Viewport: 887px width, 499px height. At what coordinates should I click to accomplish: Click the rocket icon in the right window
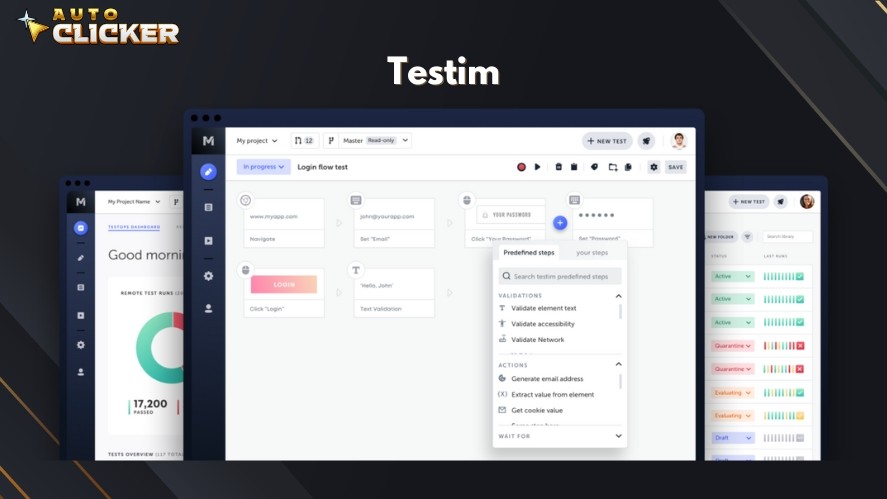(x=781, y=201)
